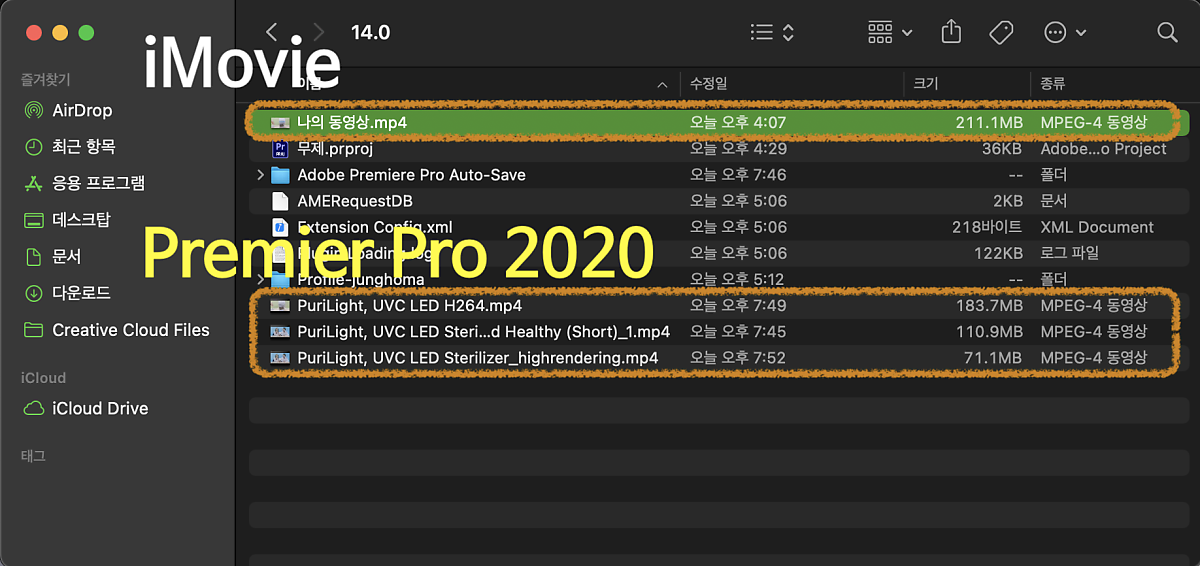
Task: Open AirDrop in the sidebar
Action: point(82,110)
